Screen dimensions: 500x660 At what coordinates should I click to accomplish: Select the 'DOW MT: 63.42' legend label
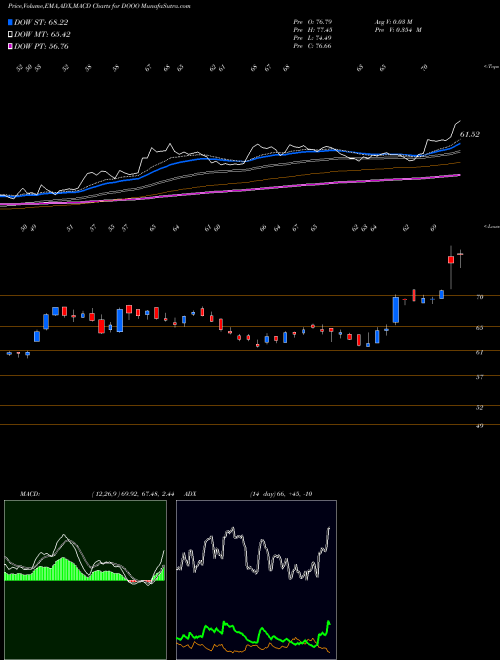point(42,35)
